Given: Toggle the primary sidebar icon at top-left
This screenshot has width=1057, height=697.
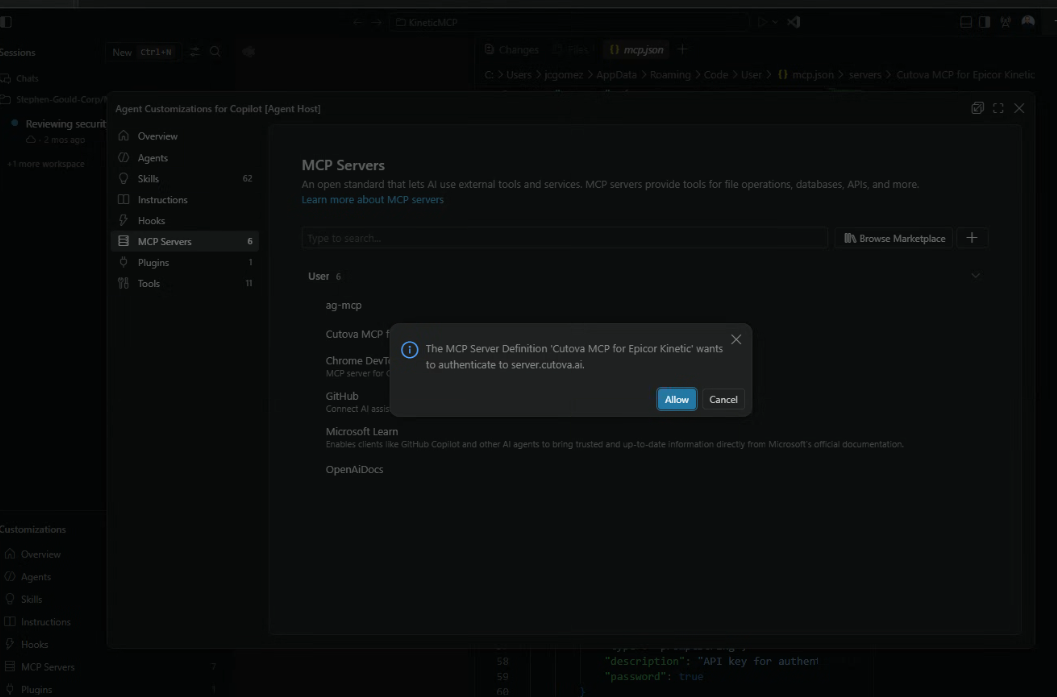Looking at the screenshot, I should 6,22.
